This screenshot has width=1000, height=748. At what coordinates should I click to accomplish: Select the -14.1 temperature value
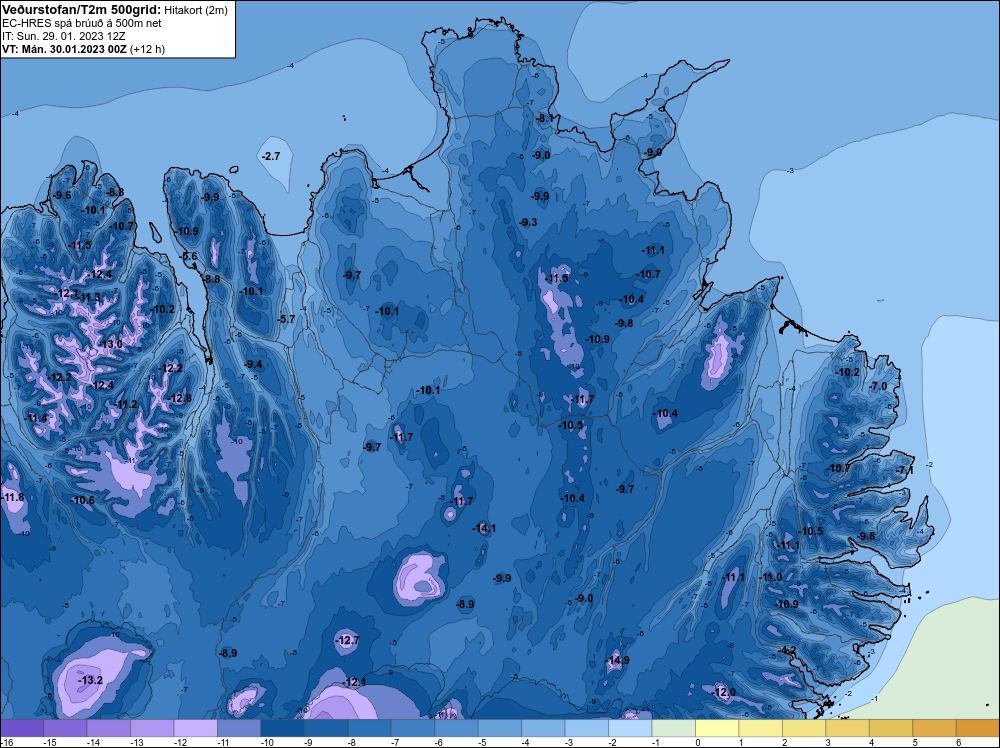point(484,529)
